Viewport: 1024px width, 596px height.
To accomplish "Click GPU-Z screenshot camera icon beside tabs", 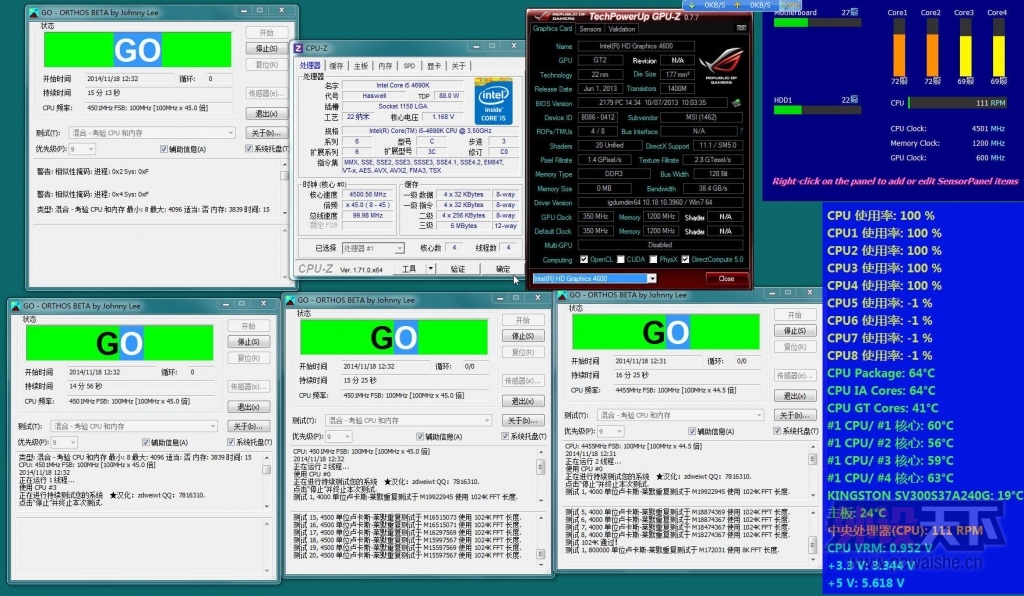I will 741,28.
